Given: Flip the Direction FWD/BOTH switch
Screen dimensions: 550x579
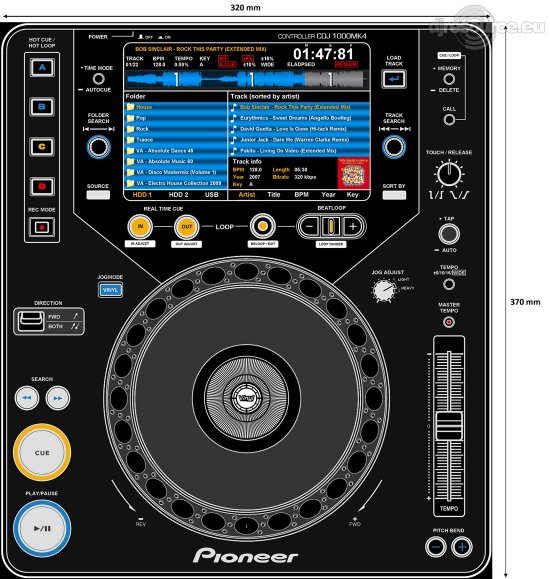Looking at the screenshot, I should [x=31, y=321].
